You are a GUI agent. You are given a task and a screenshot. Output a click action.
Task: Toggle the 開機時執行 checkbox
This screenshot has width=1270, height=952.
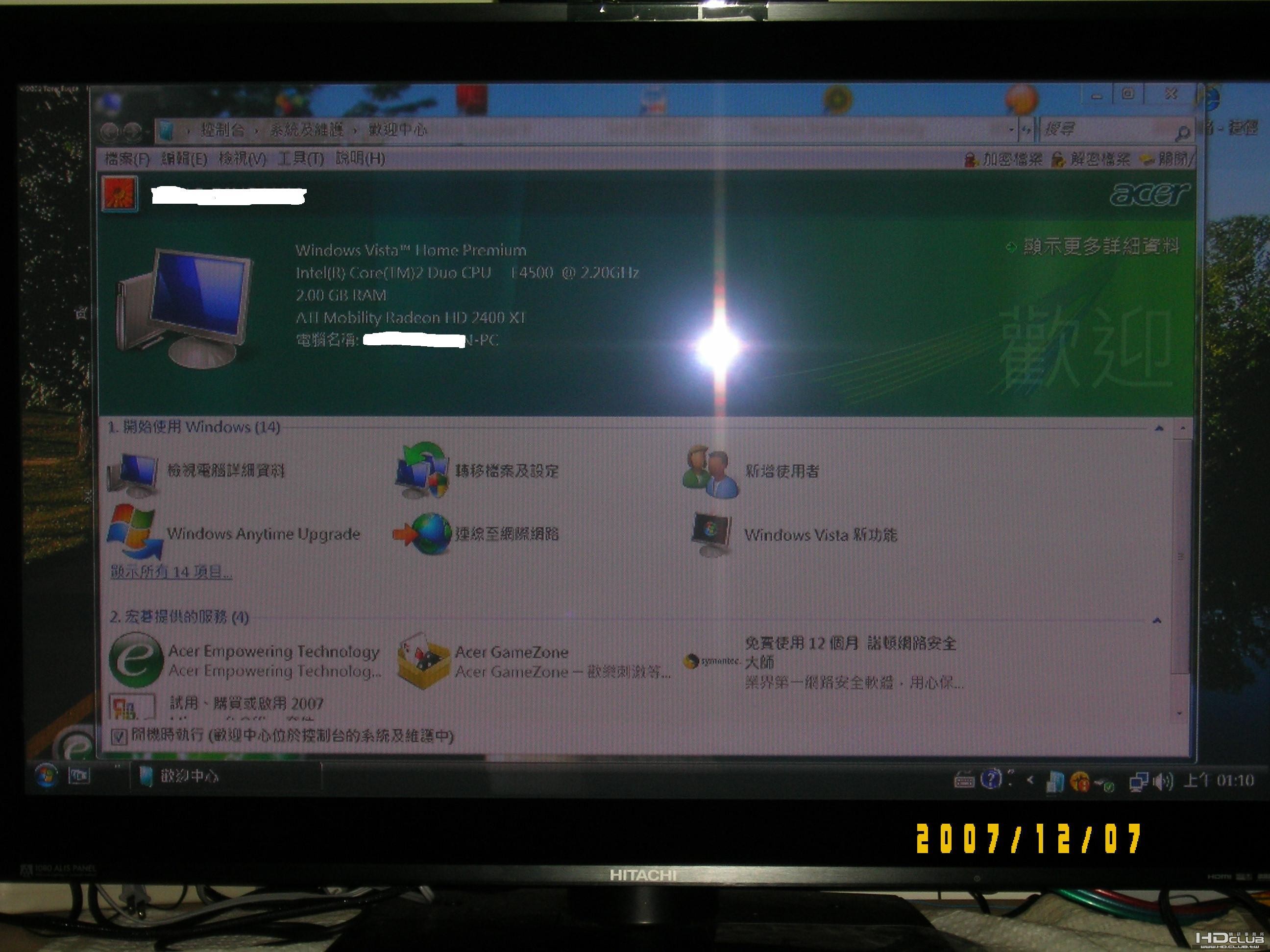pos(119,736)
